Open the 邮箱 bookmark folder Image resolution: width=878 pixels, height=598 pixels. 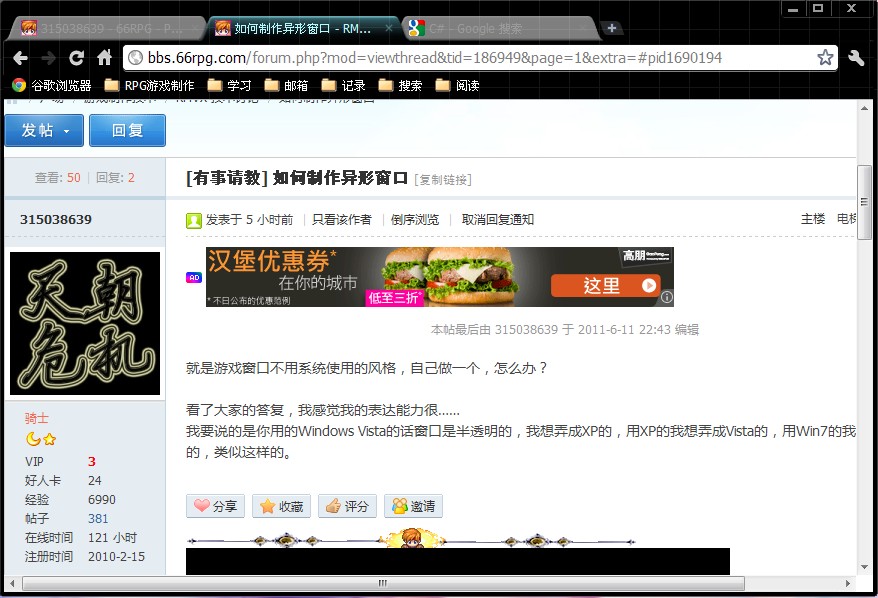click(286, 86)
